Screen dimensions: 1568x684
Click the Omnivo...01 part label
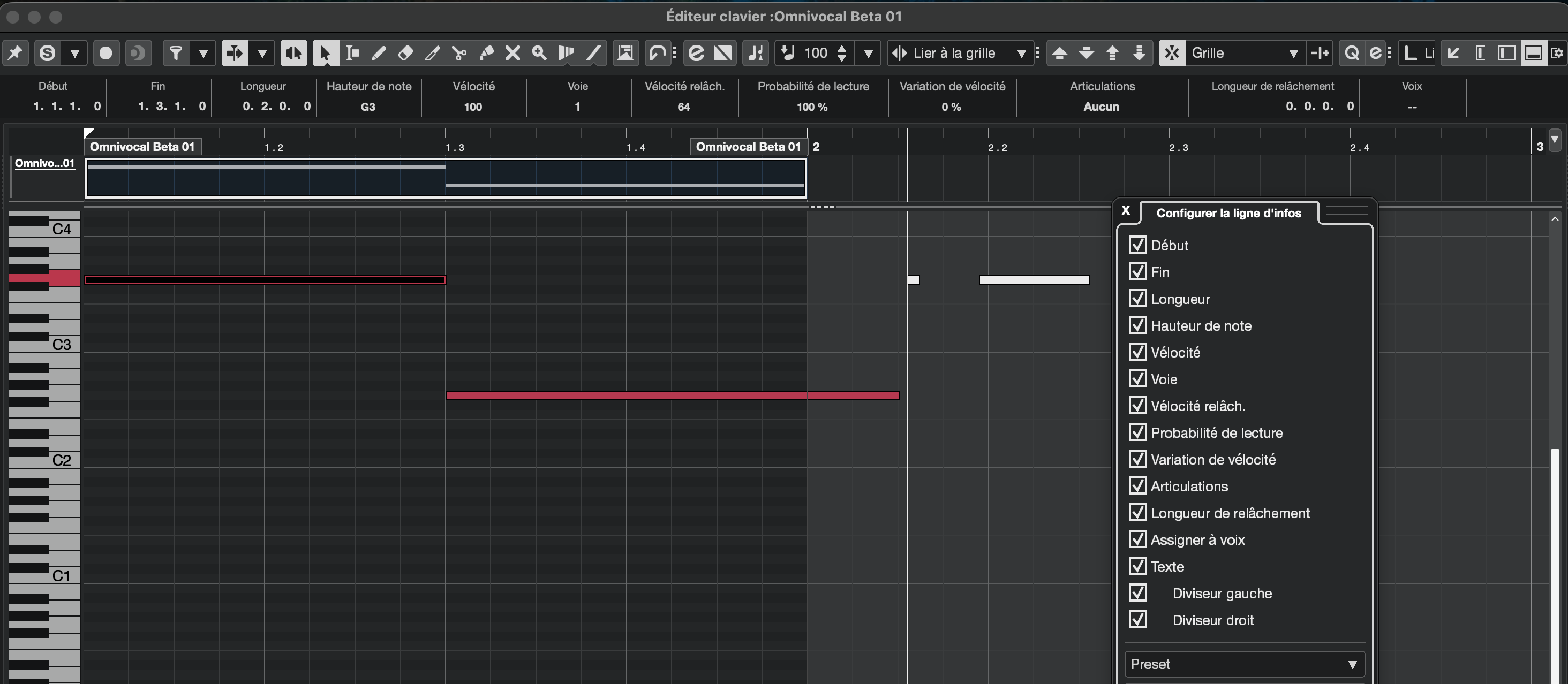point(44,163)
